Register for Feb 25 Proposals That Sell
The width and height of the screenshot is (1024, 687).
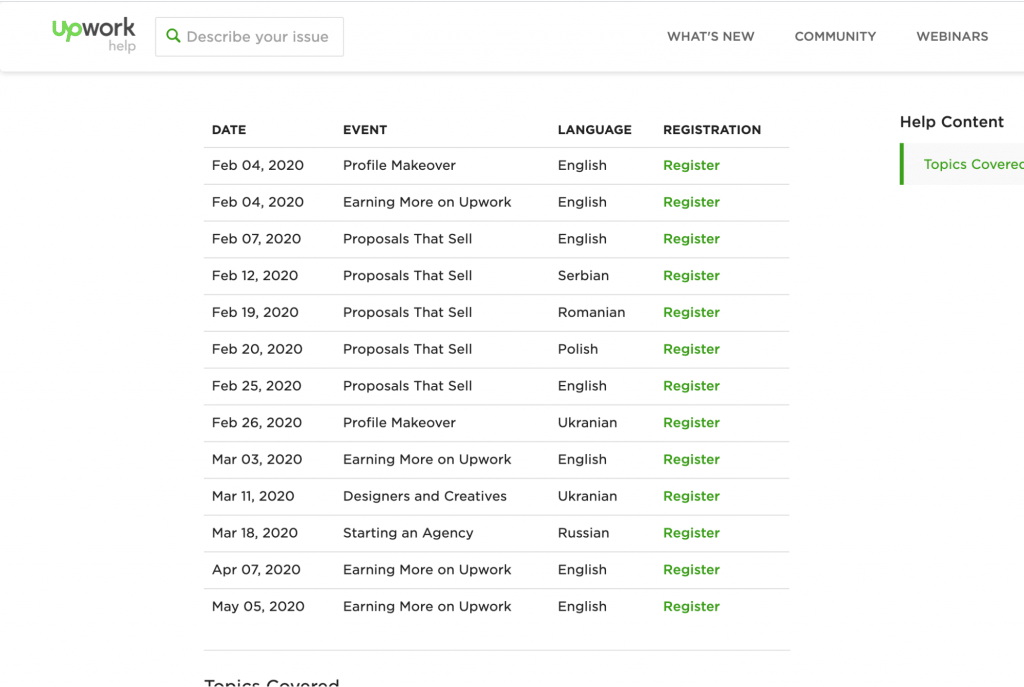[x=691, y=386]
